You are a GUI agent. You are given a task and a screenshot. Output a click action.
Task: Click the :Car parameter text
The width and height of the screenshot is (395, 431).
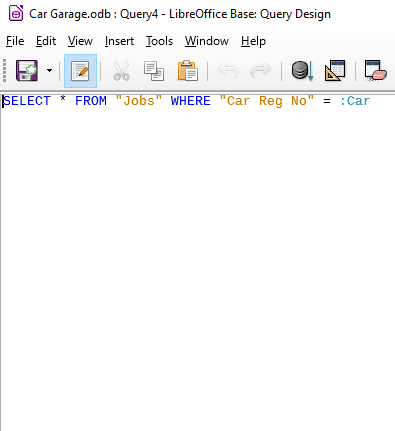click(355, 101)
